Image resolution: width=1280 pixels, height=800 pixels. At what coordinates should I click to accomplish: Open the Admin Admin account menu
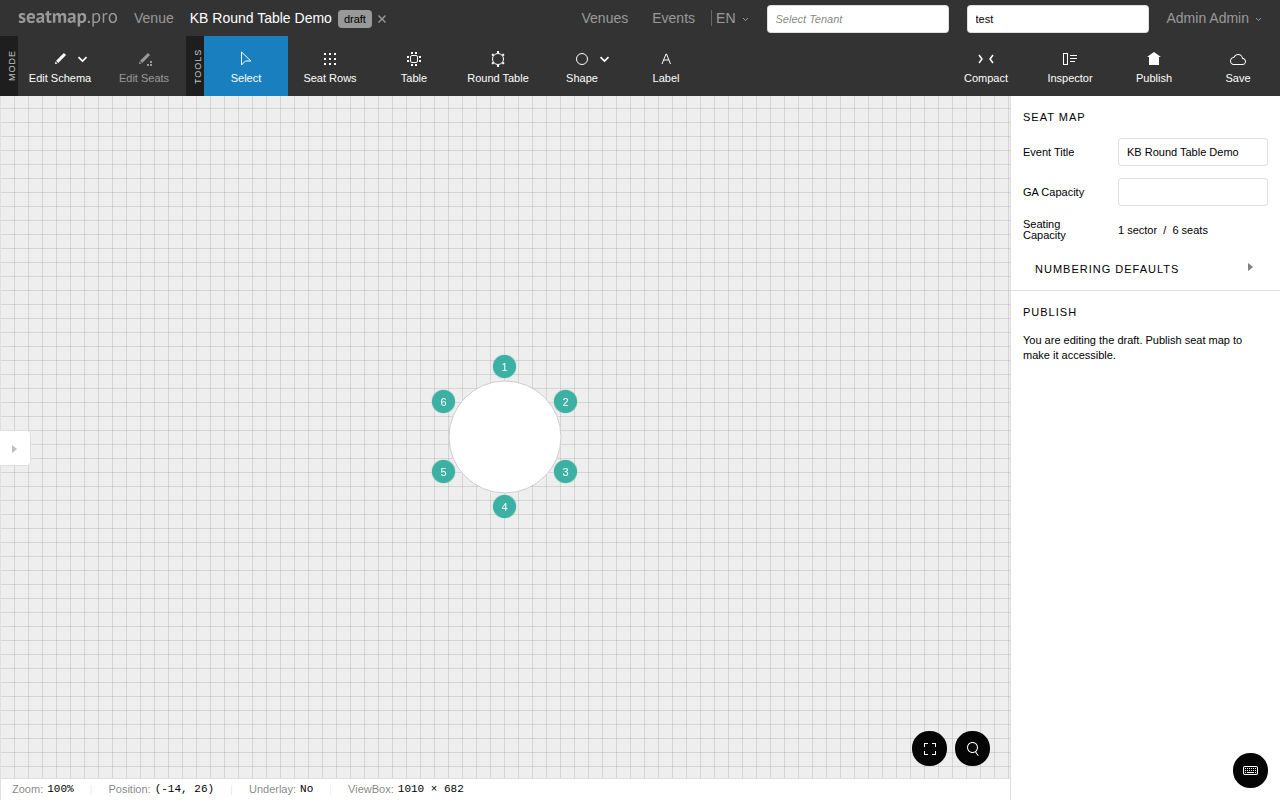coord(1213,18)
